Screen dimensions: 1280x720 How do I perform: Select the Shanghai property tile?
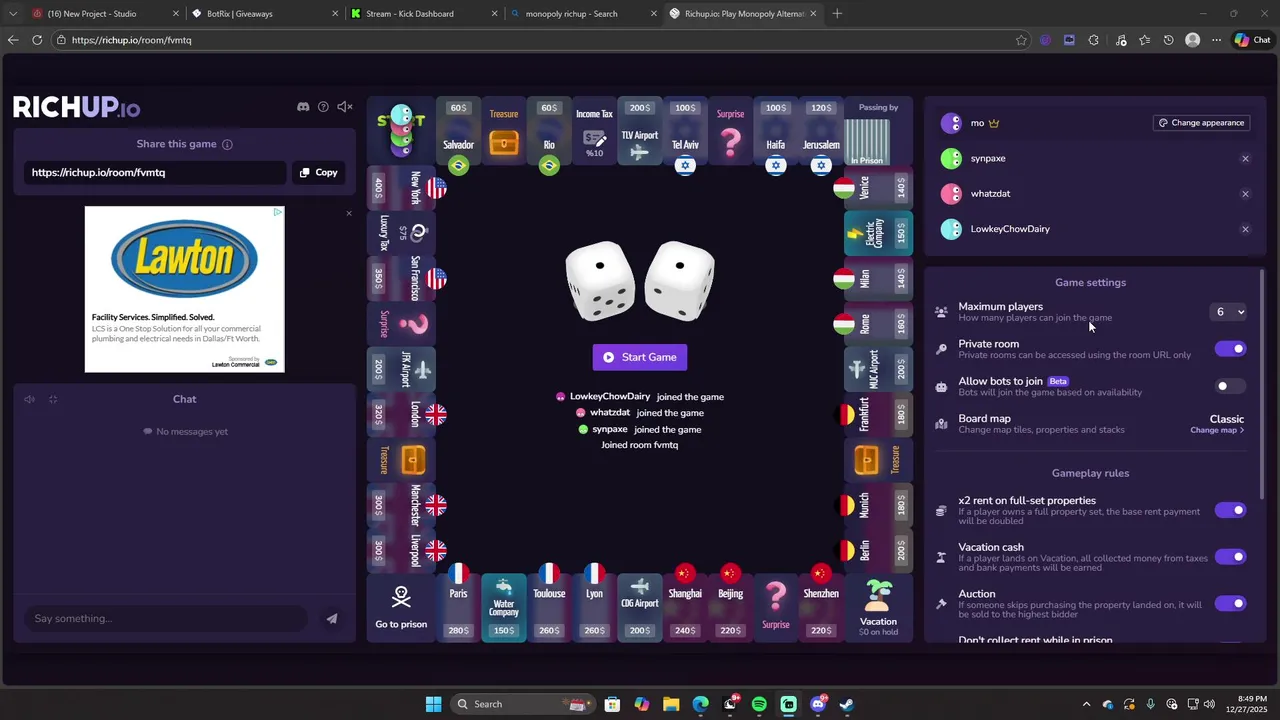[685, 607]
